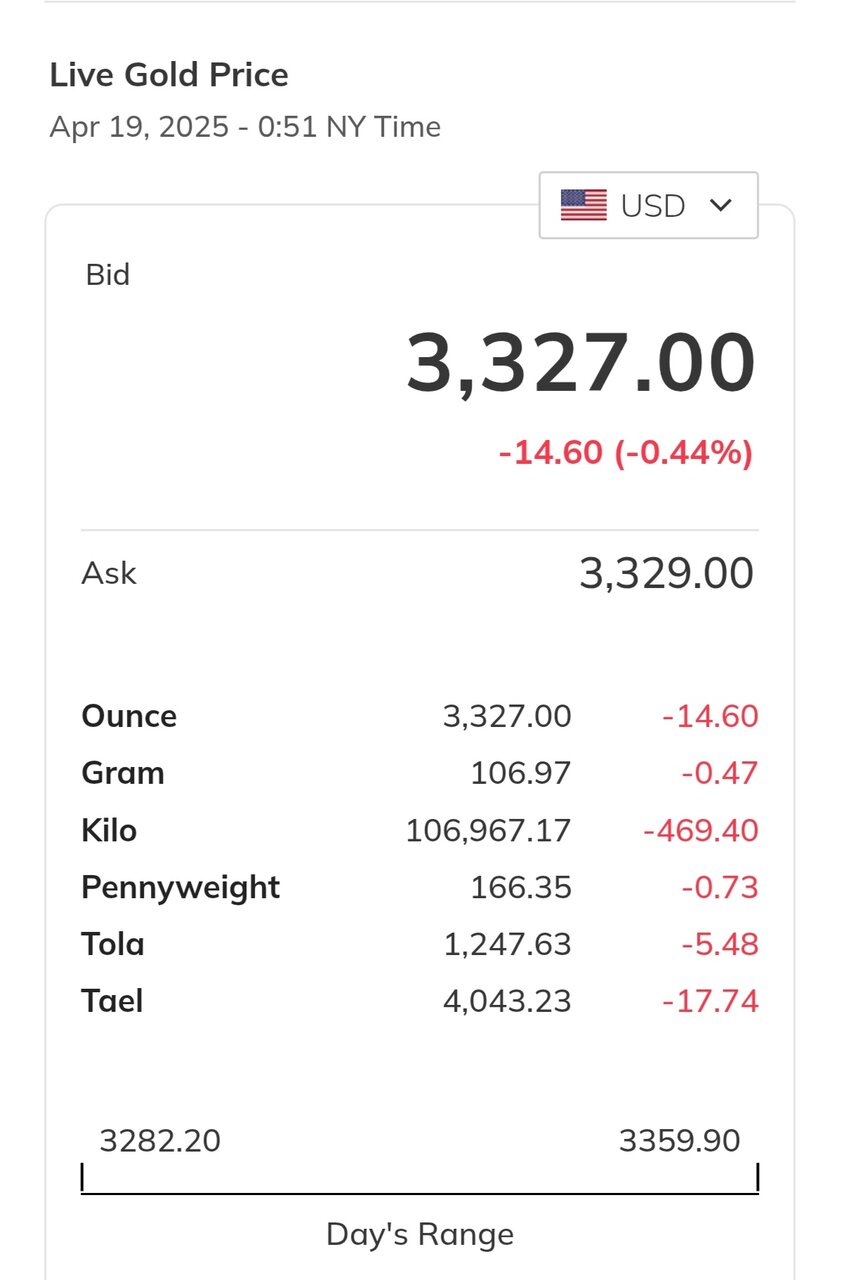Click the red -14.60 (-0.44%) change
841x1280 pixels.
tap(625, 453)
